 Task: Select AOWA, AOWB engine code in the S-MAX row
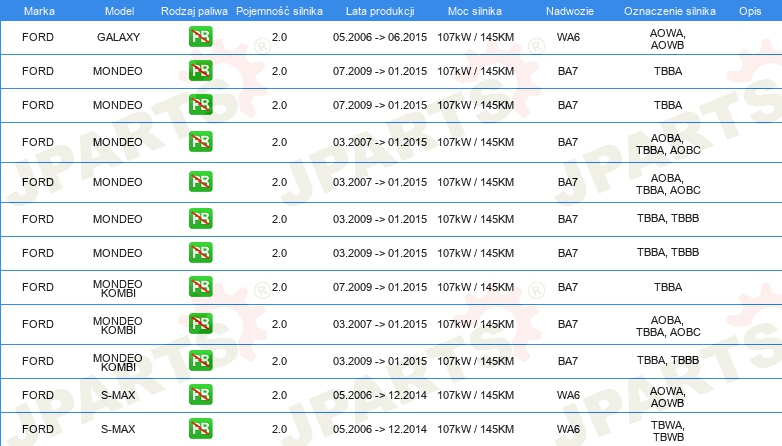[668, 397]
